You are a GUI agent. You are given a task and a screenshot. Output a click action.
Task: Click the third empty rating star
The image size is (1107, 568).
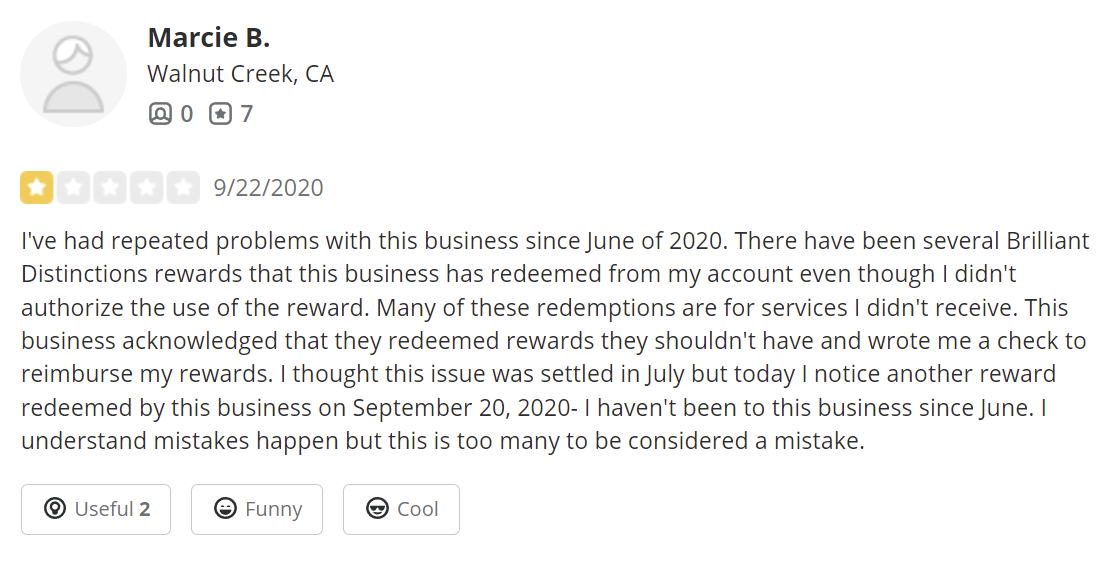point(110,188)
